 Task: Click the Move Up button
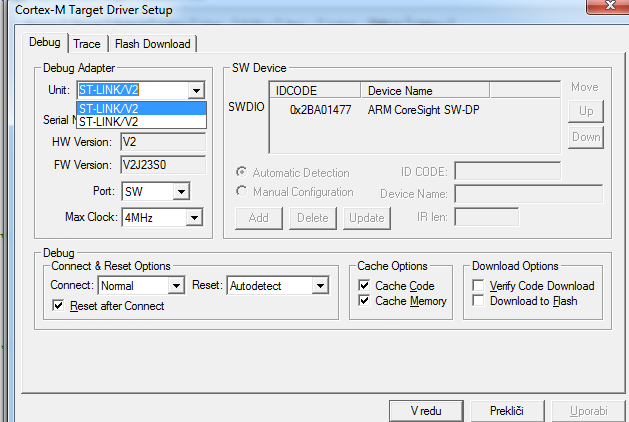(586, 111)
